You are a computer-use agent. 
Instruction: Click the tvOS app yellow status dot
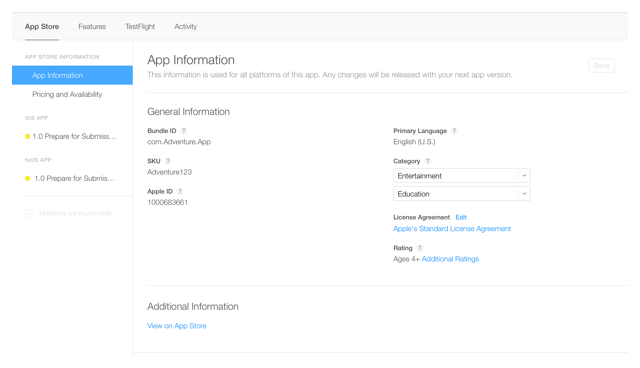(27, 178)
